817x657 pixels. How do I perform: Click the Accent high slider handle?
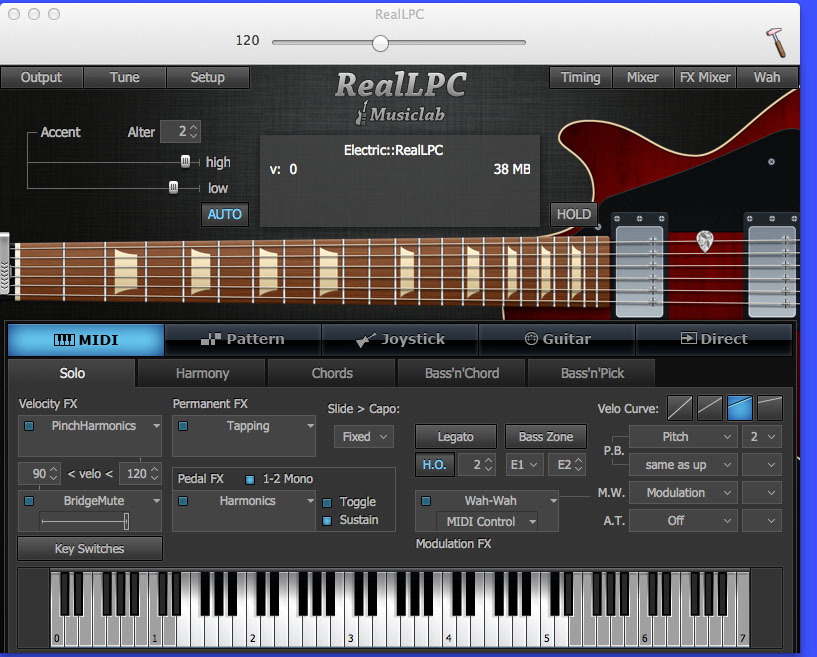click(x=185, y=162)
